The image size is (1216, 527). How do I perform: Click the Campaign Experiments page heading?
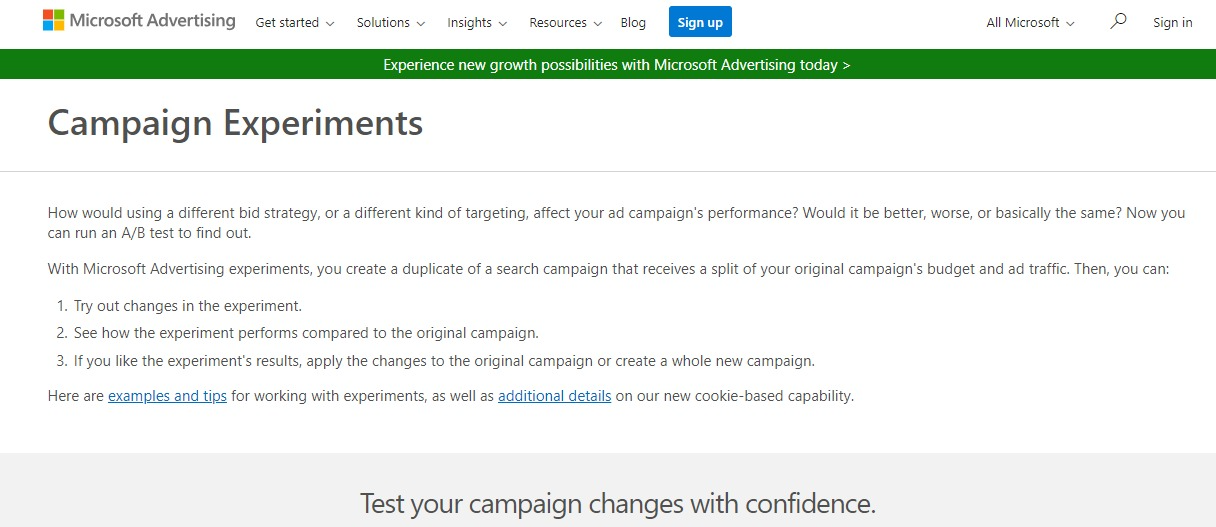[235, 124]
